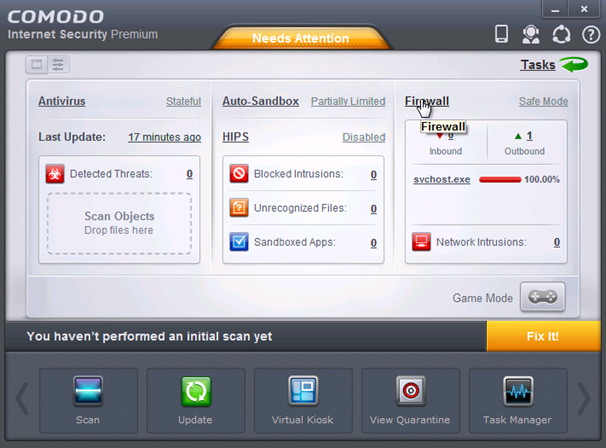Change the Disabled HIPS status

[364, 137]
